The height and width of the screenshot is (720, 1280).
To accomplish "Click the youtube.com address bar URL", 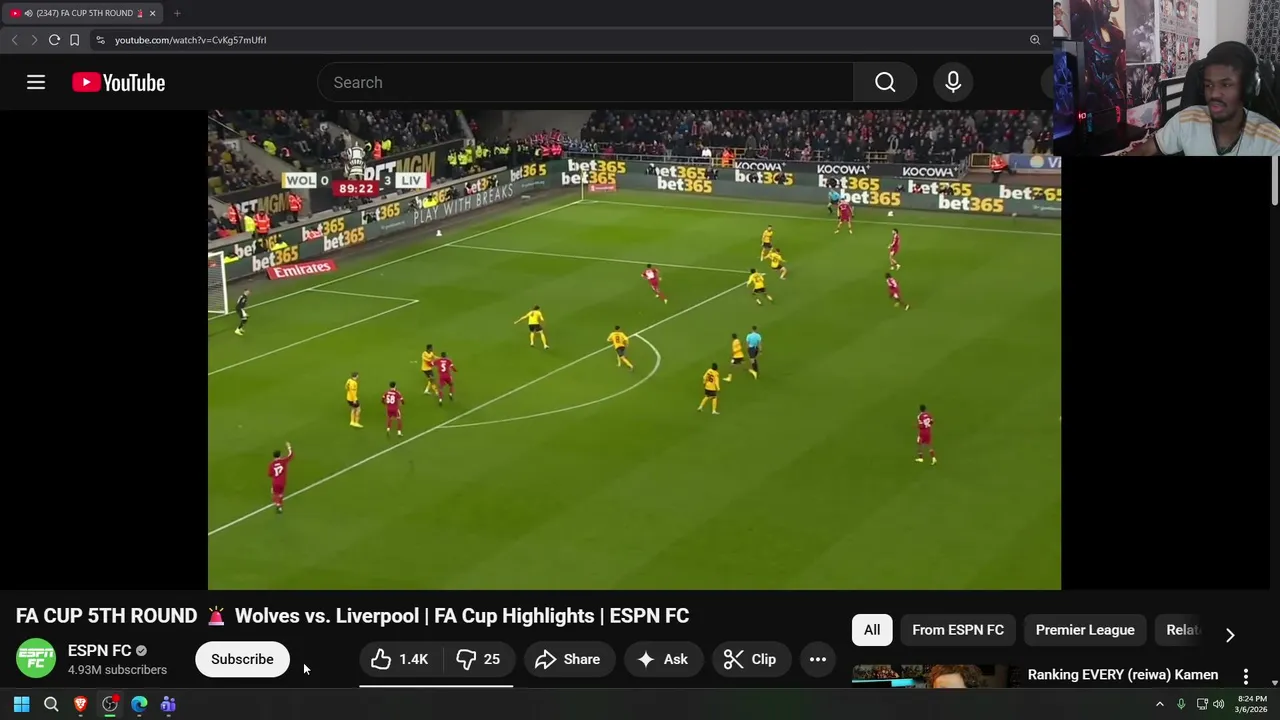I will (x=190, y=40).
